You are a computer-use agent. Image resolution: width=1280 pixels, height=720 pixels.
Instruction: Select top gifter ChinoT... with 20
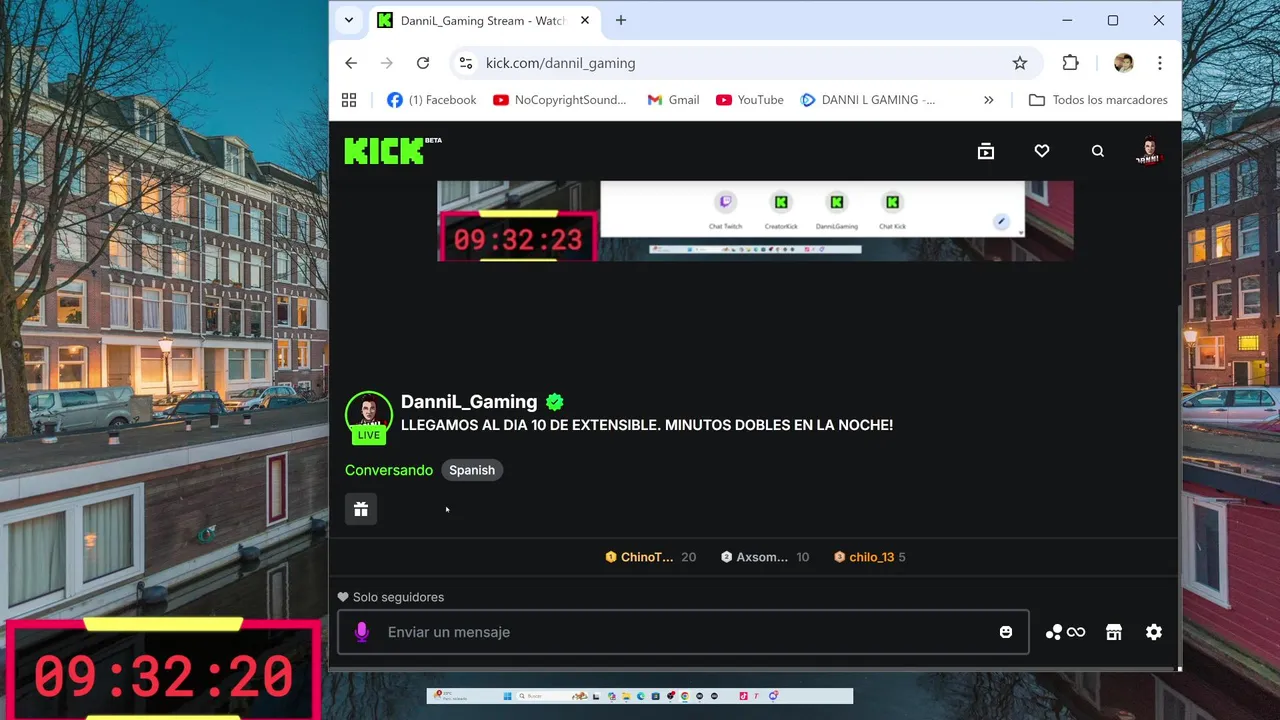650,557
